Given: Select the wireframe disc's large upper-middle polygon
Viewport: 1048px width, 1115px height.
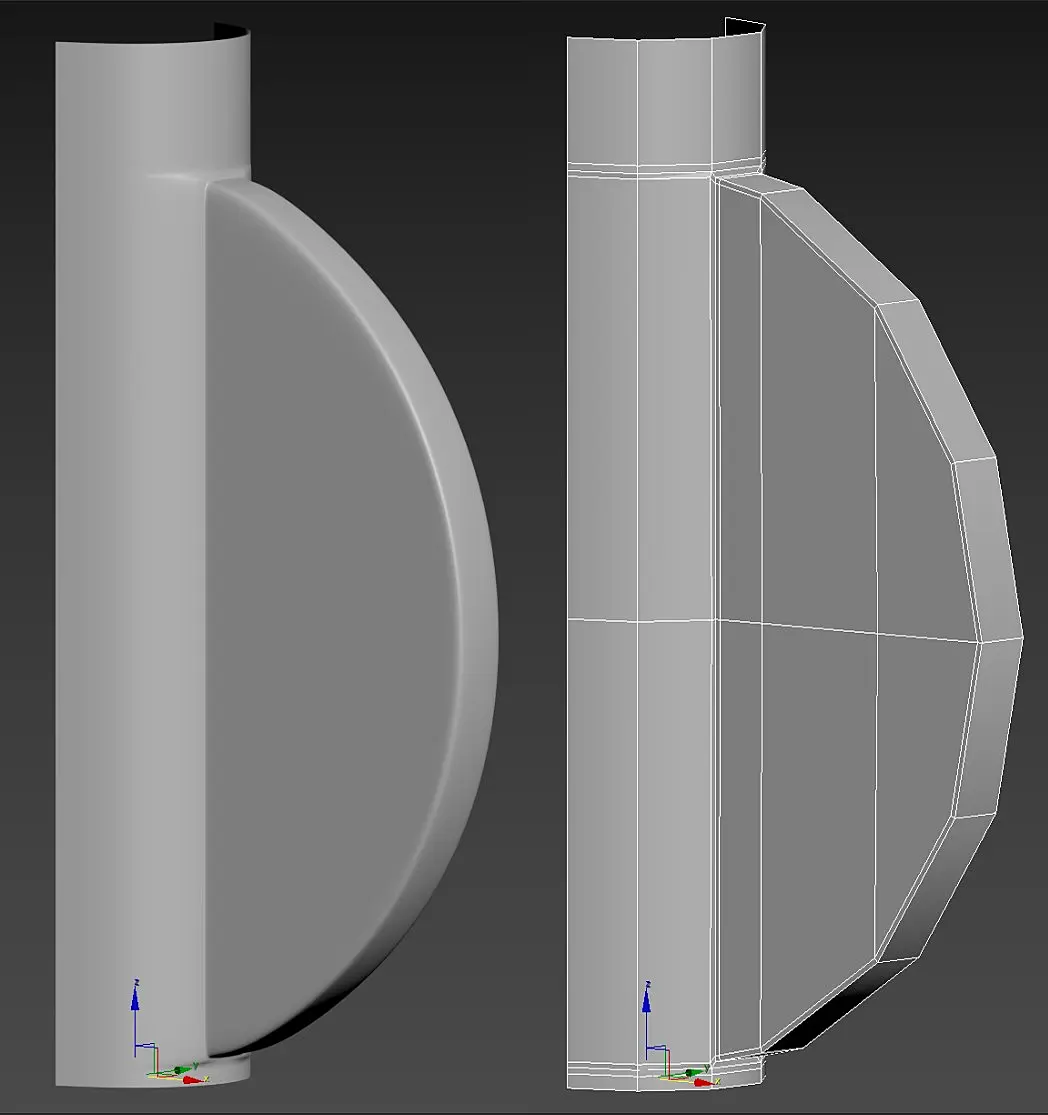Looking at the screenshot, I should click(x=818, y=427).
